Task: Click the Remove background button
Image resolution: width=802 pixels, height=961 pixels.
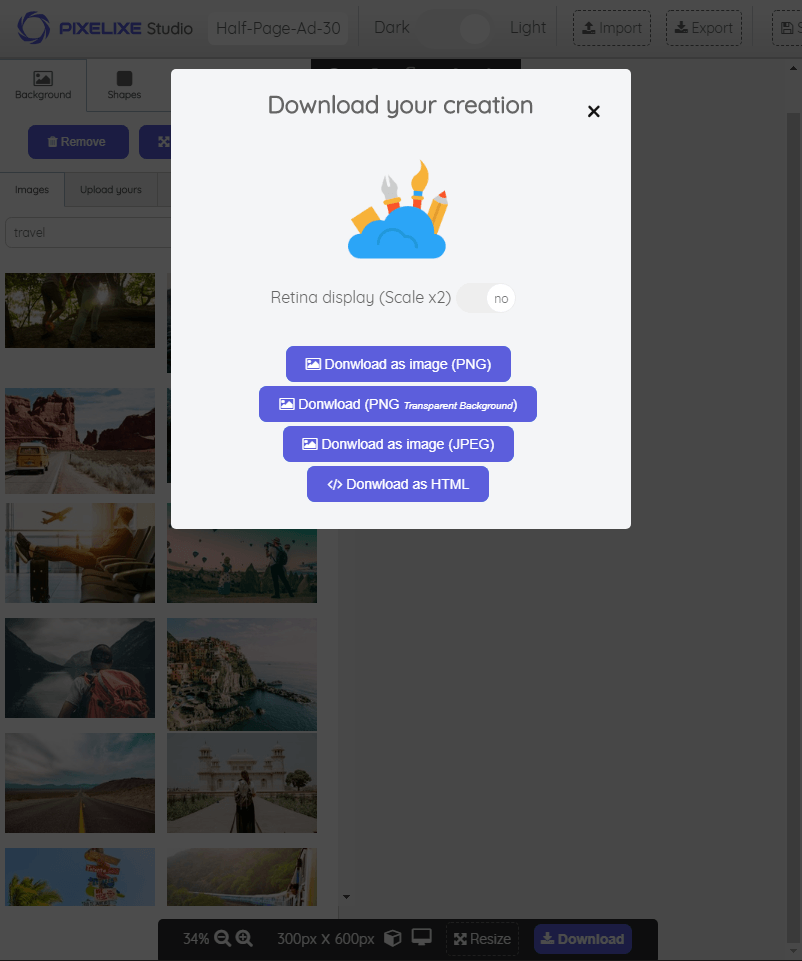Action: 78,142
